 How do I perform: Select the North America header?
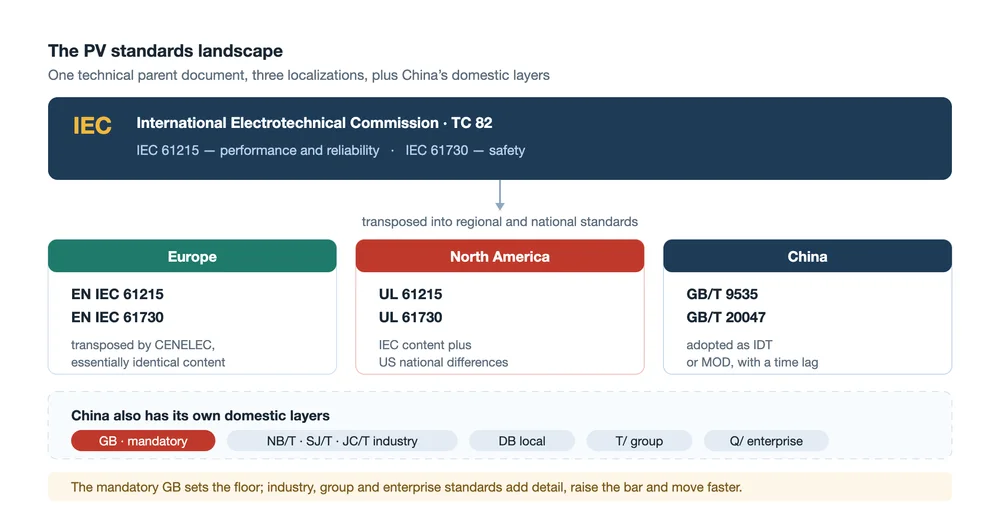(x=500, y=256)
